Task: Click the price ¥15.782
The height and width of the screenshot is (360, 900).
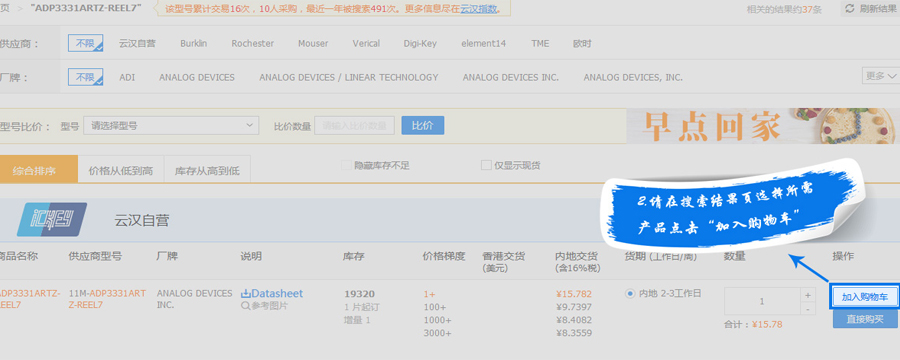Action: [574, 294]
